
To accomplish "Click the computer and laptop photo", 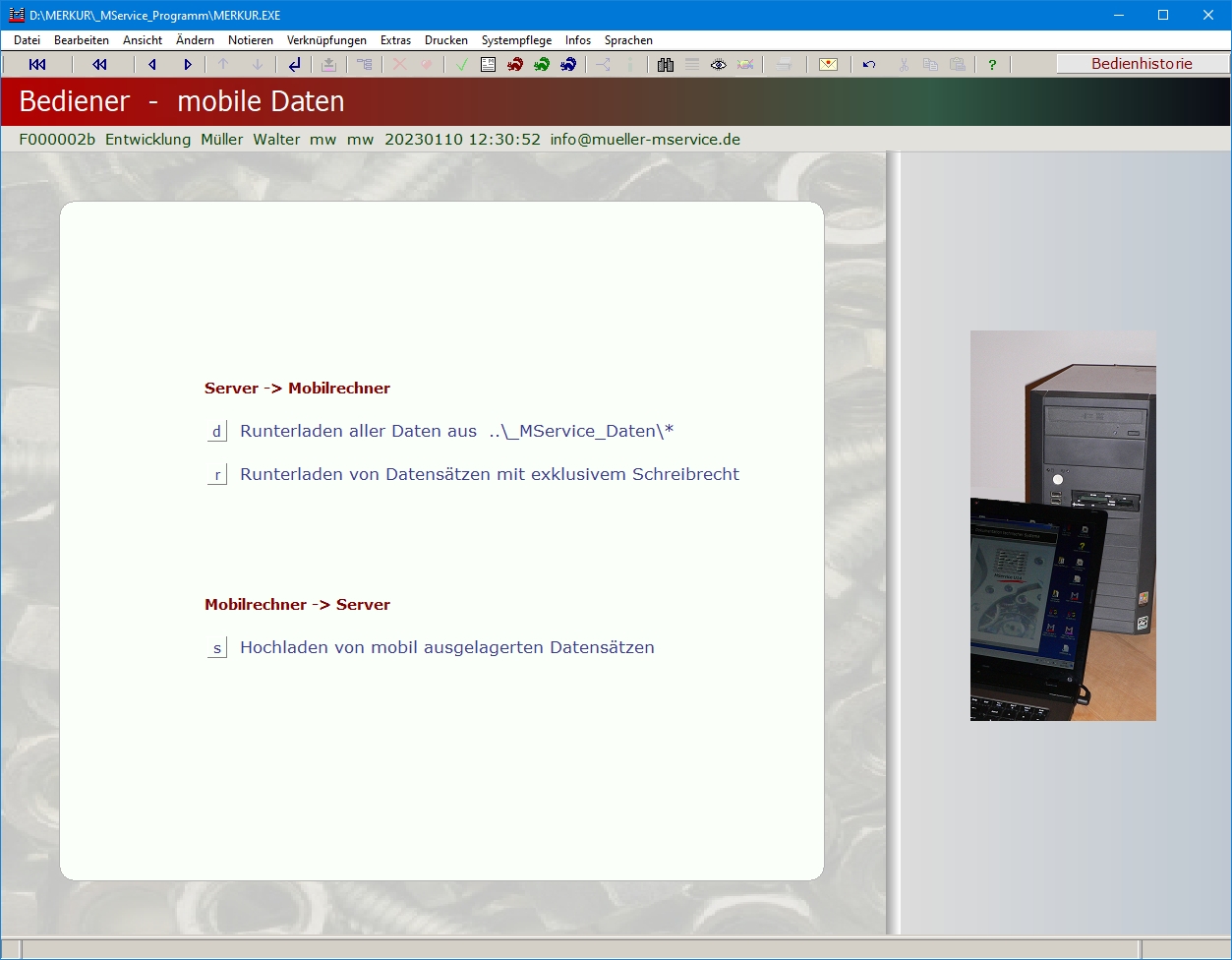I will [x=1063, y=525].
